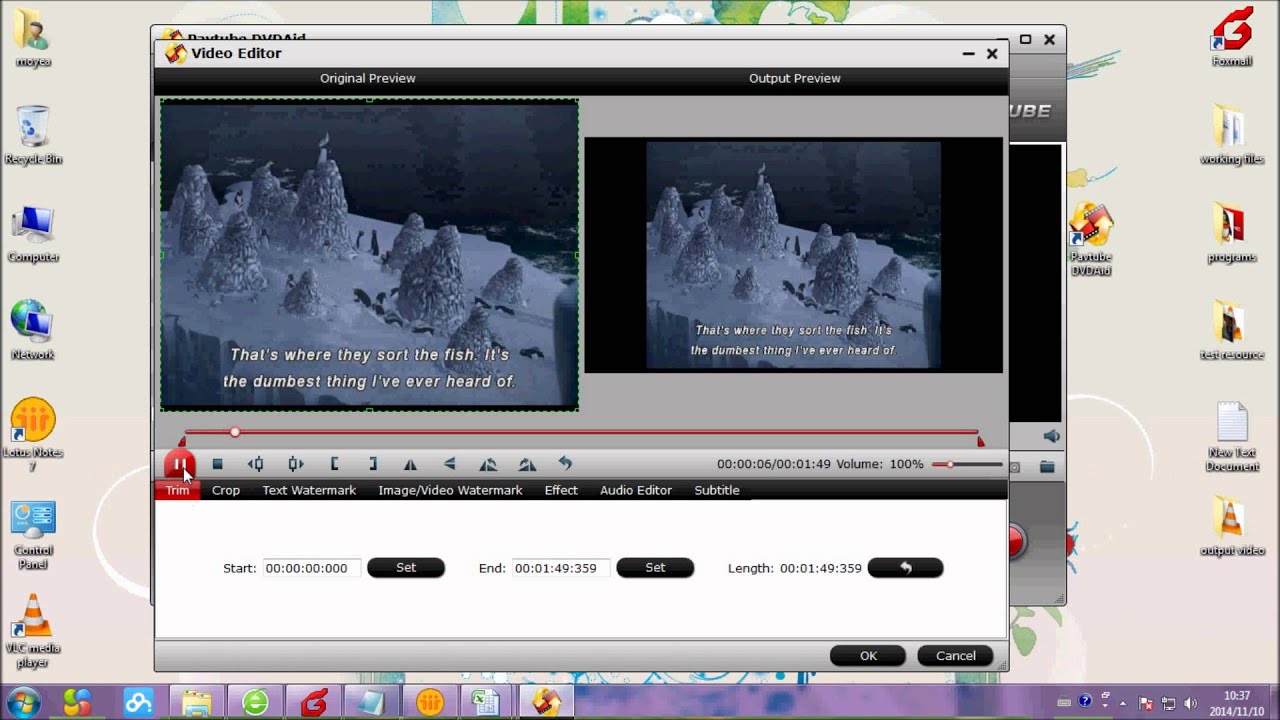The height and width of the screenshot is (720, 1280).
Task: Click the taskbar clock showing 10:37
Action: click(1237, 702)
